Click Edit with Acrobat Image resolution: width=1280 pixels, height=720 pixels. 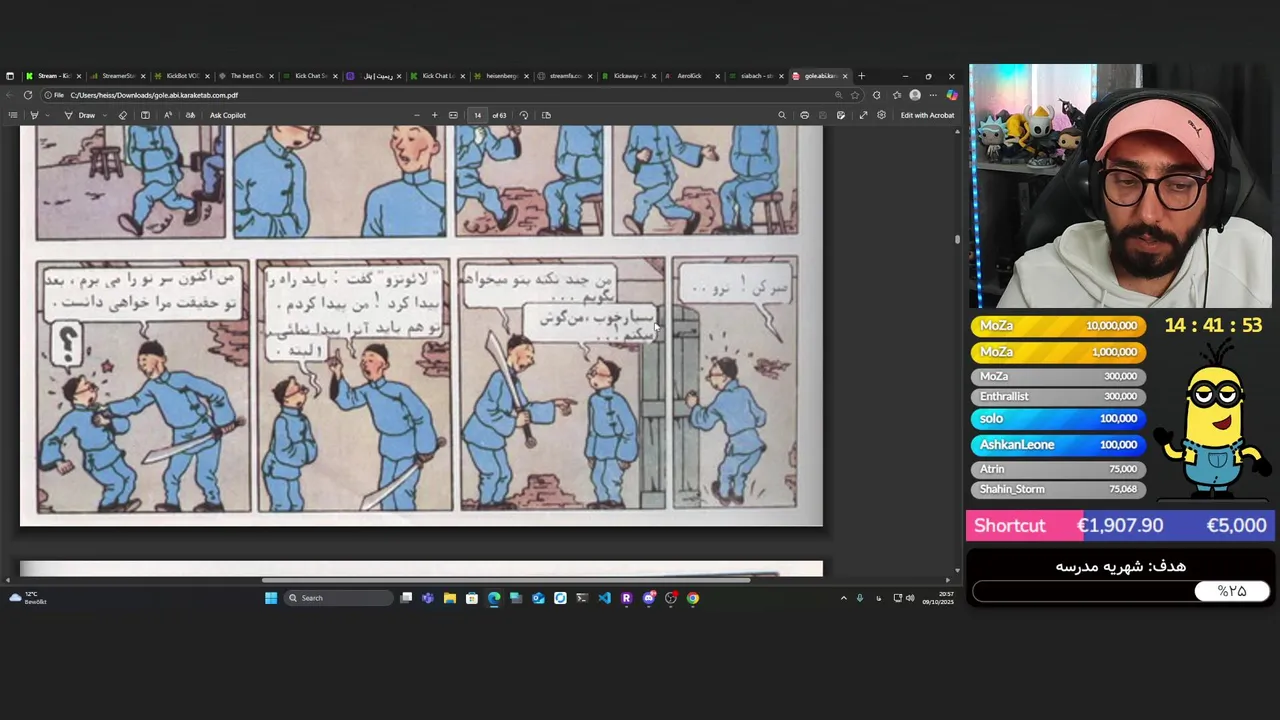927,115
